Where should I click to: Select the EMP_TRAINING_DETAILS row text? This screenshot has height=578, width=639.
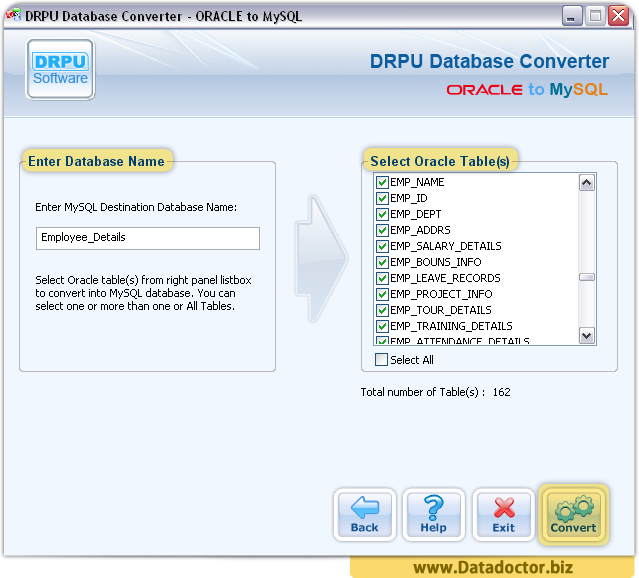pyautogui.click(x=451, y=326)
